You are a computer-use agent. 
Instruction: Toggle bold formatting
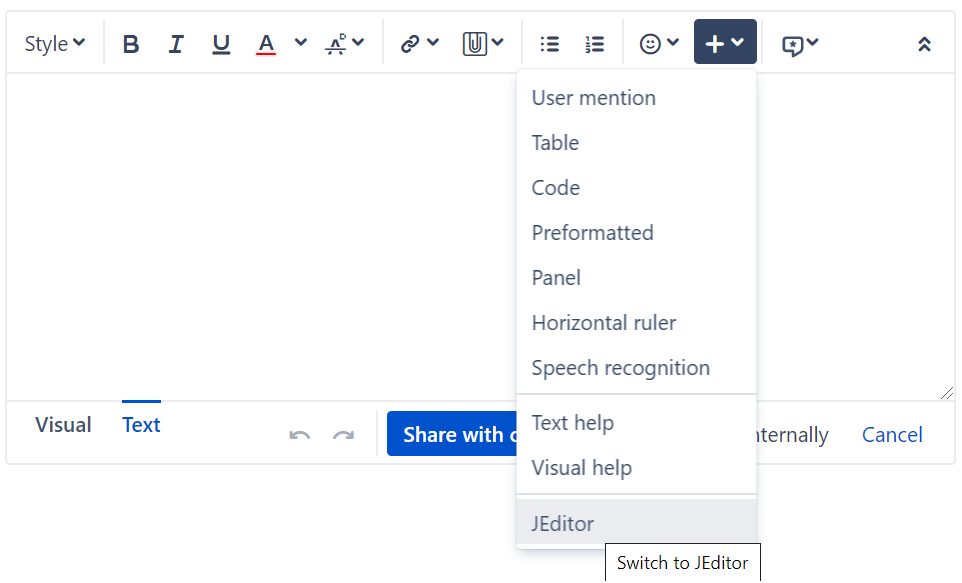(131, 44)
